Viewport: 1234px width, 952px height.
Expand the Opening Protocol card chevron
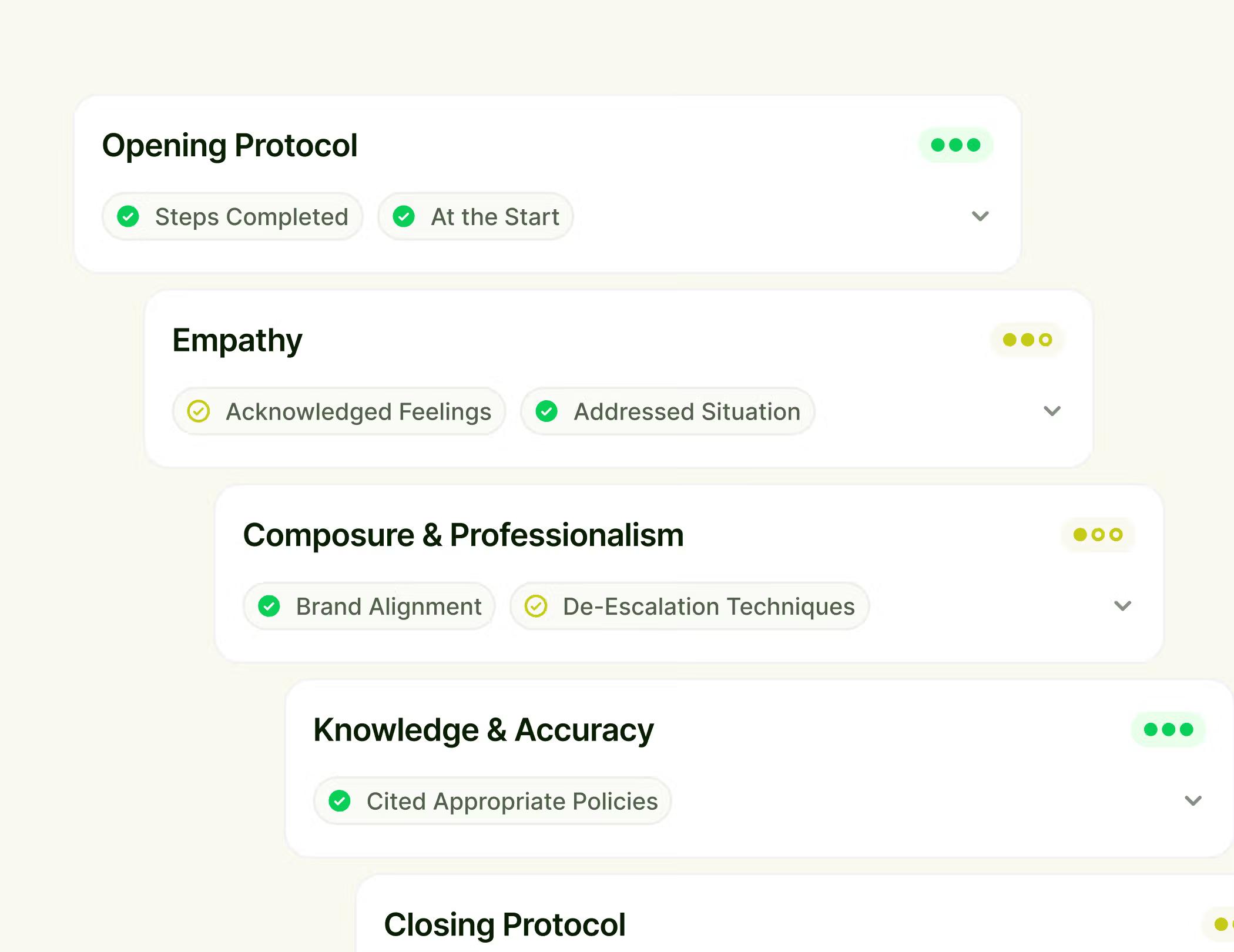point(980,216)
